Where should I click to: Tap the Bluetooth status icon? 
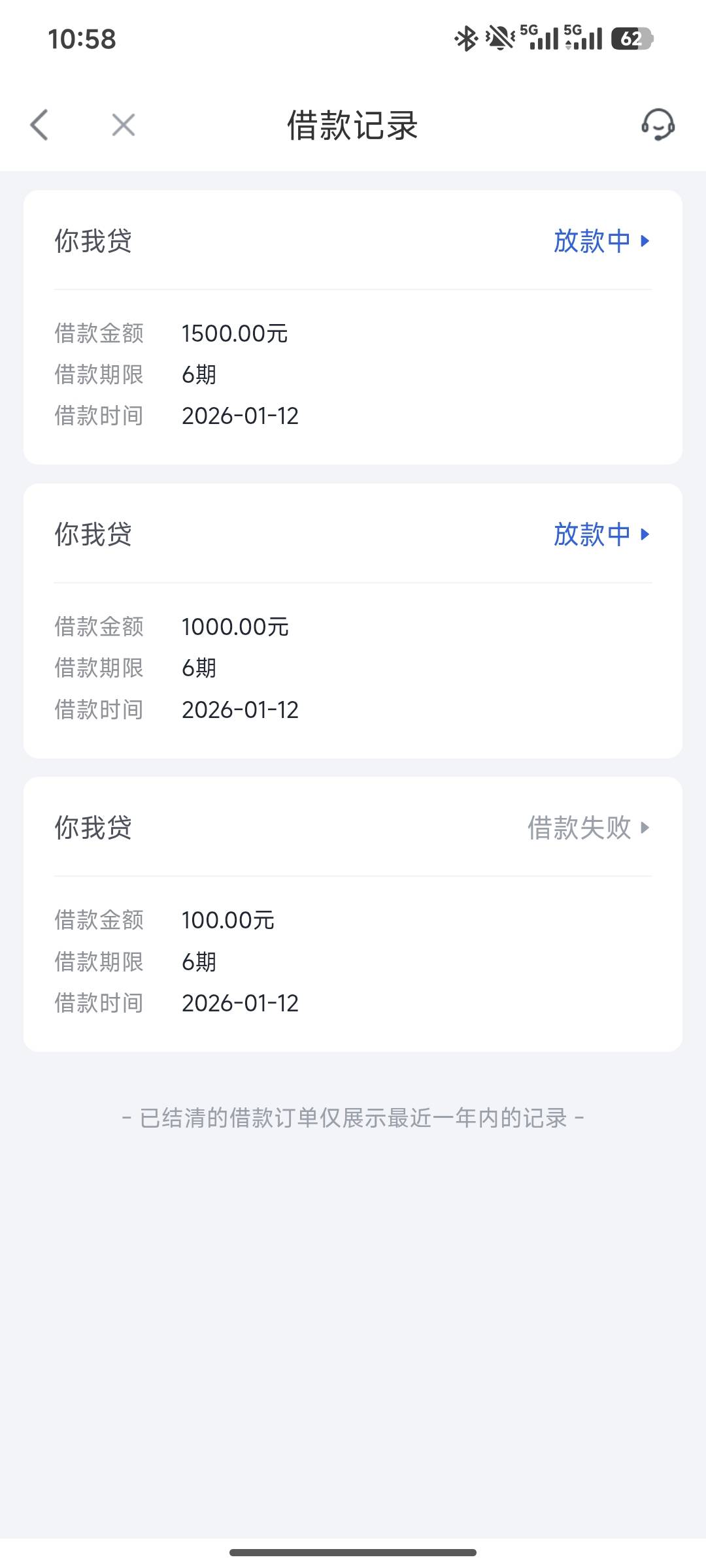coord(465,39)
